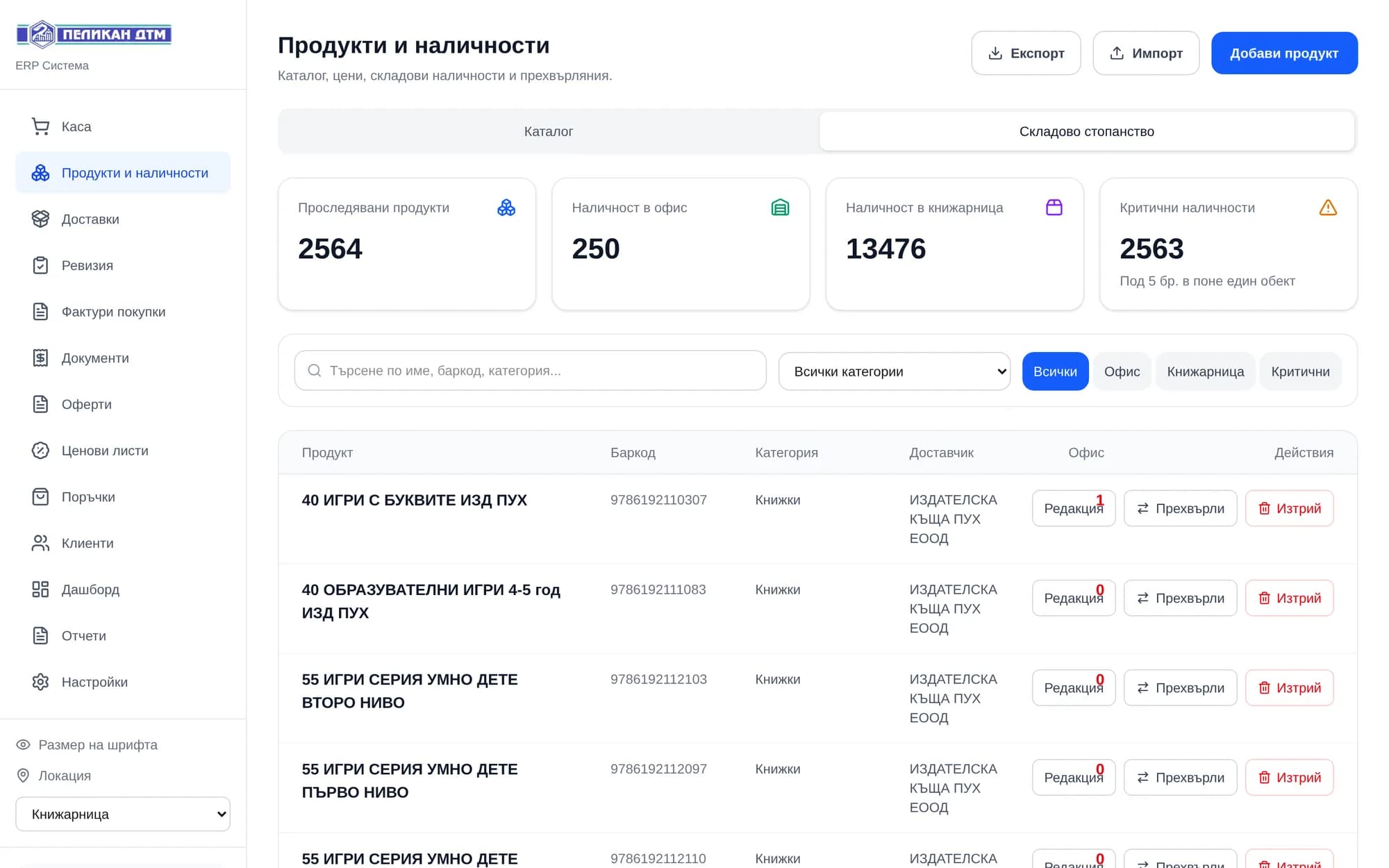Click the Размер на шрифта eye icon

pos(23,744)
